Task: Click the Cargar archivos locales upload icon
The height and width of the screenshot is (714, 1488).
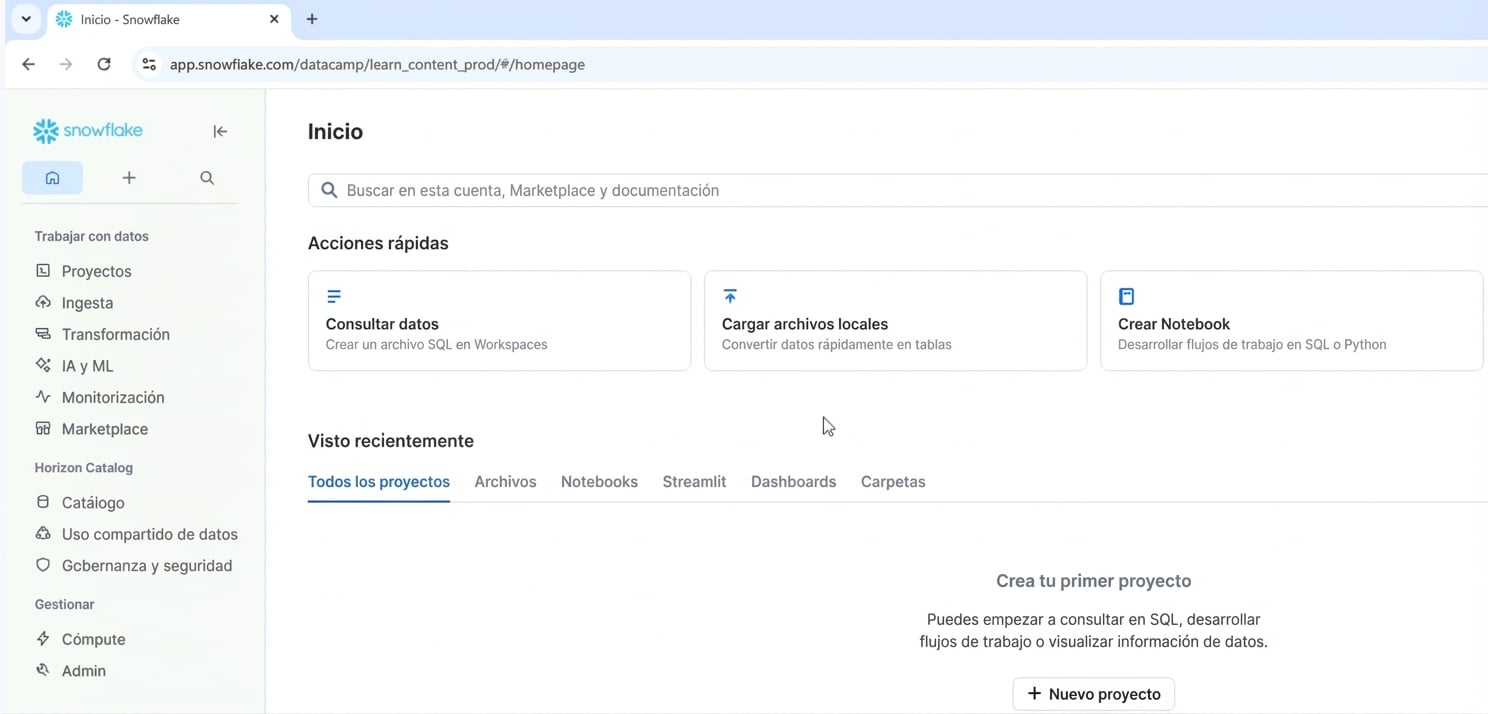Action: pyautogui.click(x=730, y=296)
